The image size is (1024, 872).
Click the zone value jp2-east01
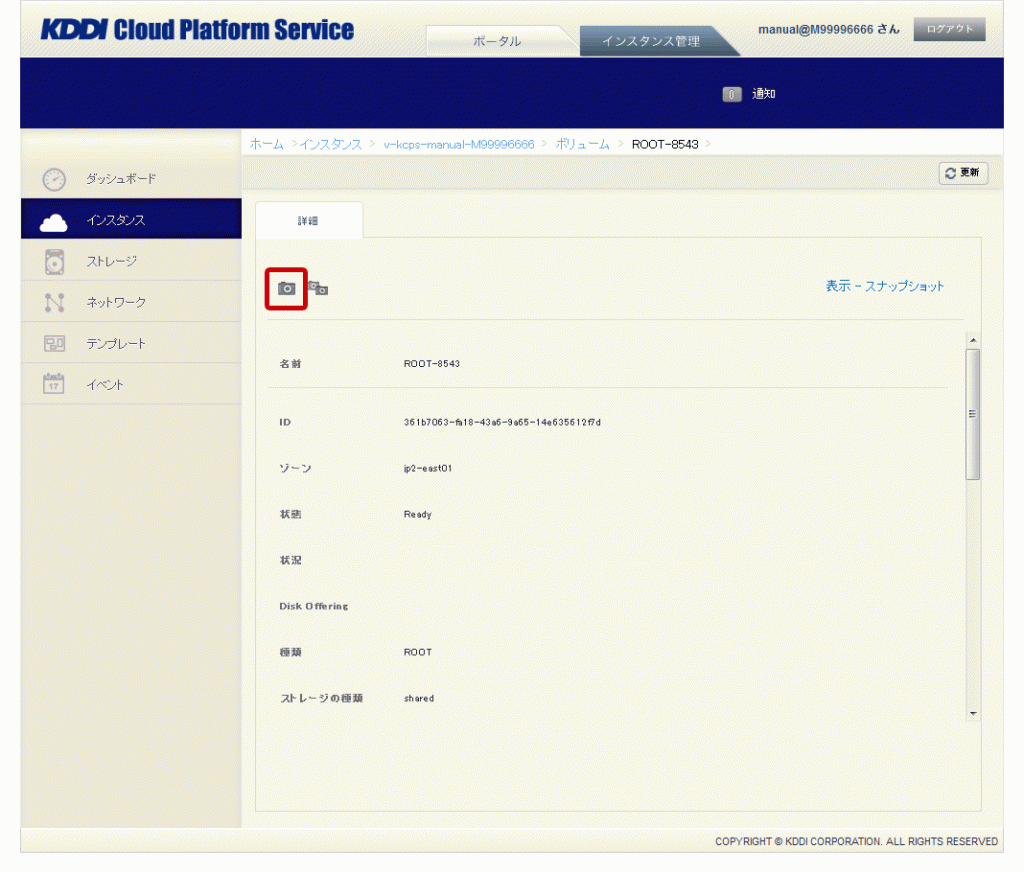tap(428, 468)
